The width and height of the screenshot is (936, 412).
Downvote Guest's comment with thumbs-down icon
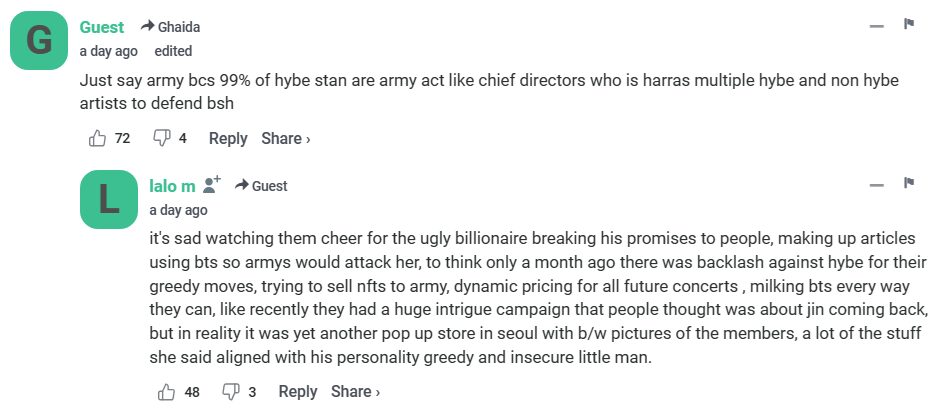[x=160, y=139]
